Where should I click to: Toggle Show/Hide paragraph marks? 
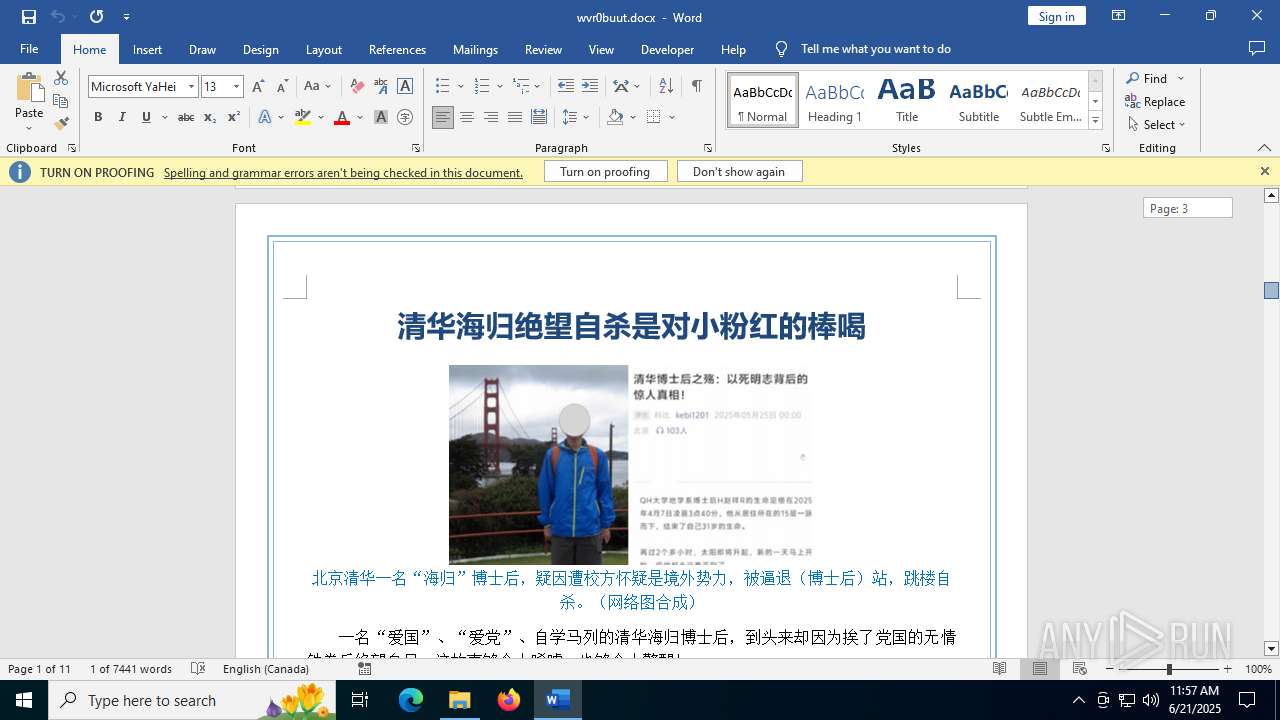coord(696,87)
